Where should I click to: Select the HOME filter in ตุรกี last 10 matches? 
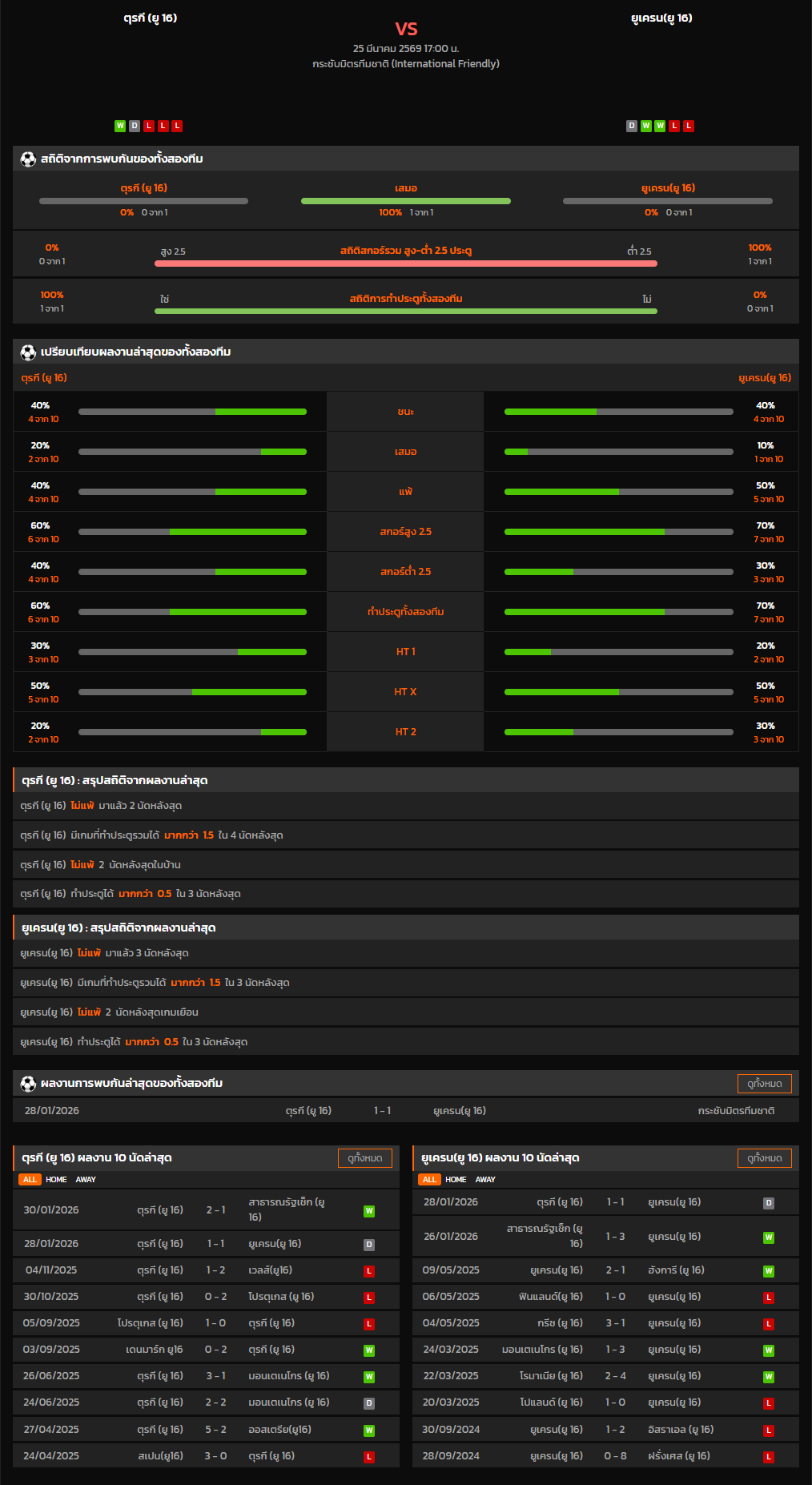56,1180
